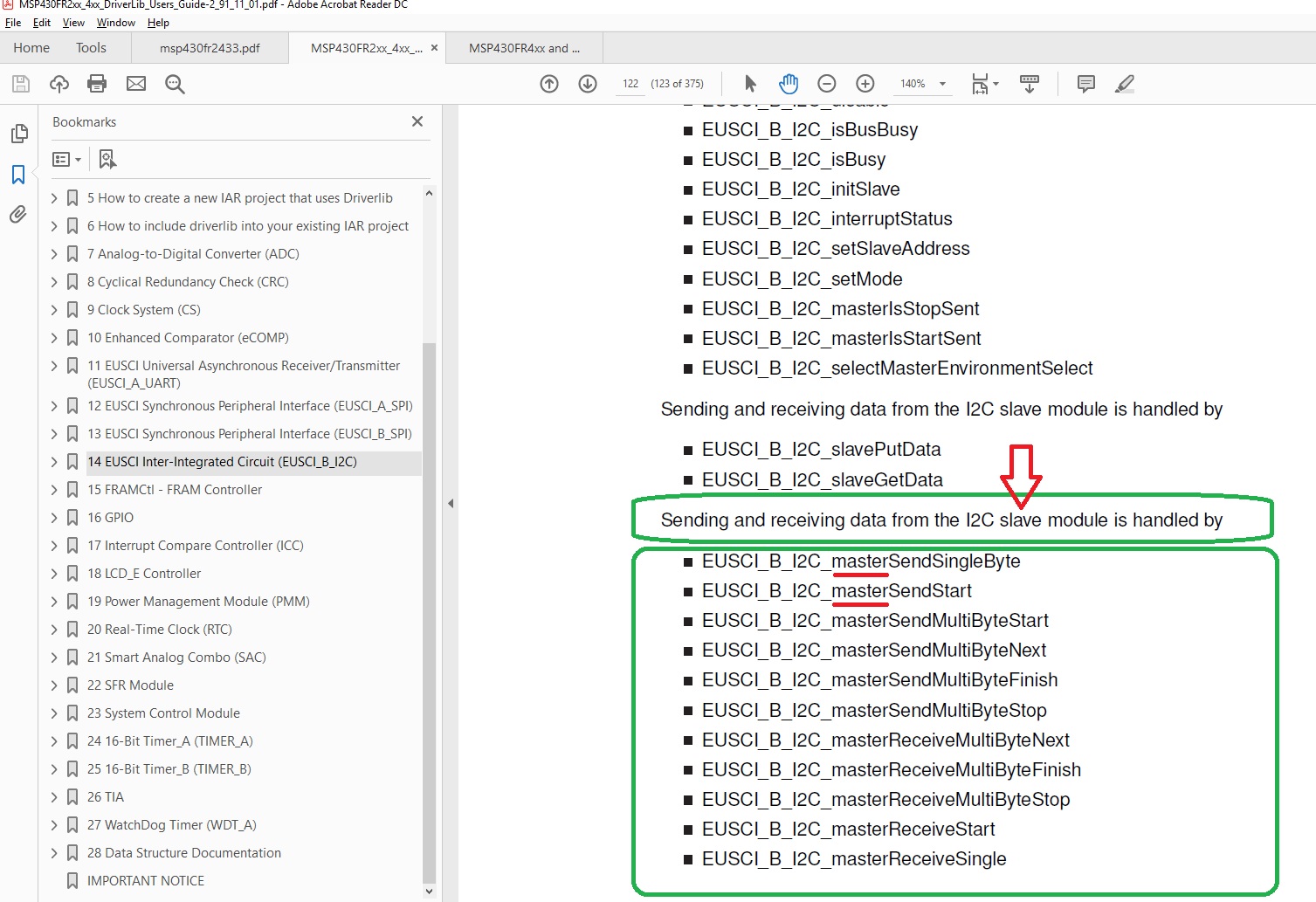Open bookmark 18 LCD_E Controller
This screenshot has height=902, width=1316.
(x=144, y=574)
